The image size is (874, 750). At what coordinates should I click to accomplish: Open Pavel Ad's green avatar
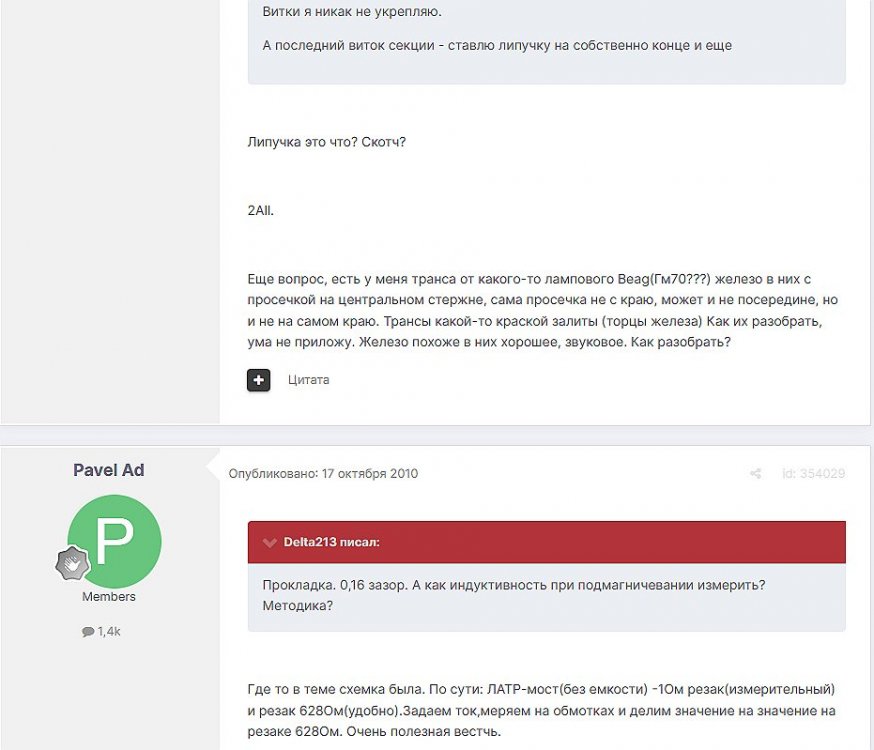[x=114, y=541]
